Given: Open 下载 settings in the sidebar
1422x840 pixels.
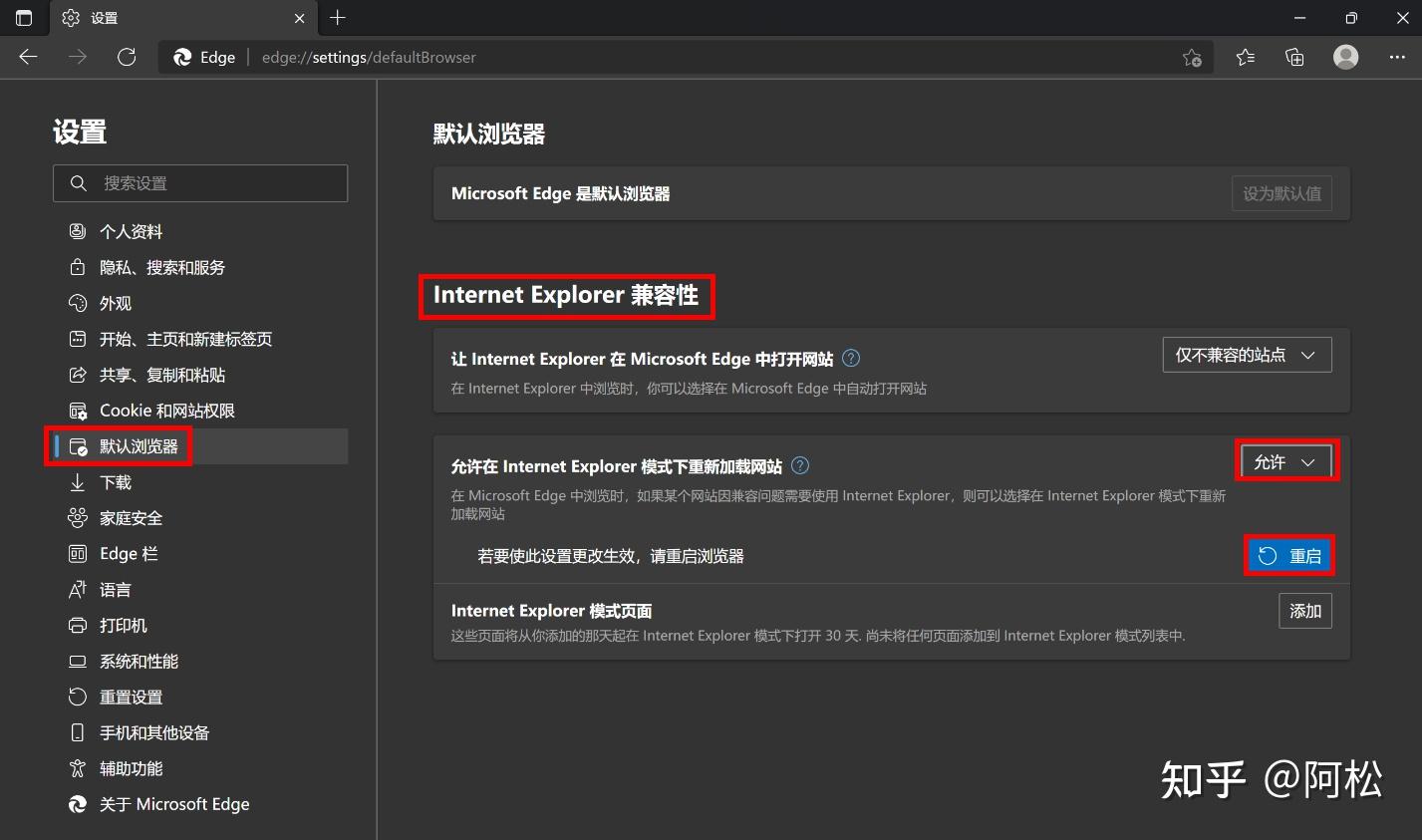Looking at the screenshot, I should point(116,482).
